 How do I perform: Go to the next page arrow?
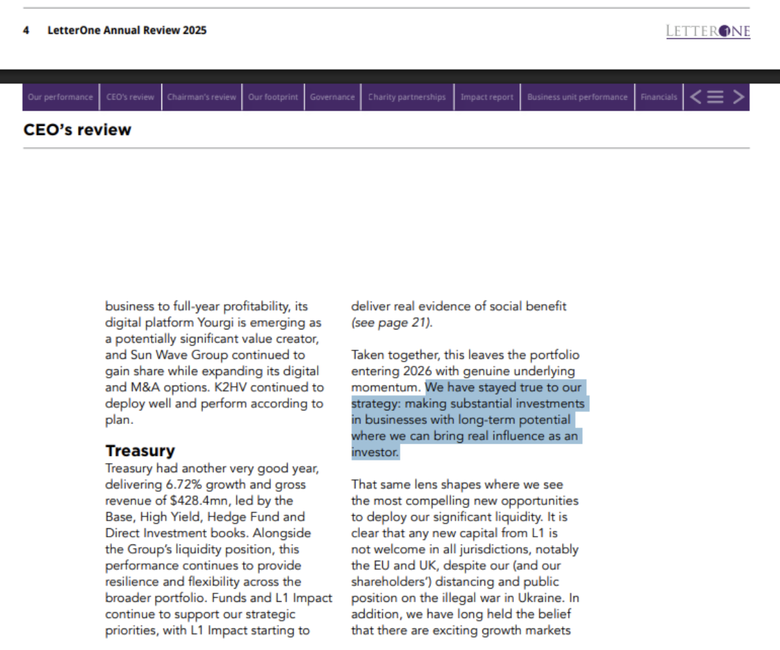tap(739, 97)
